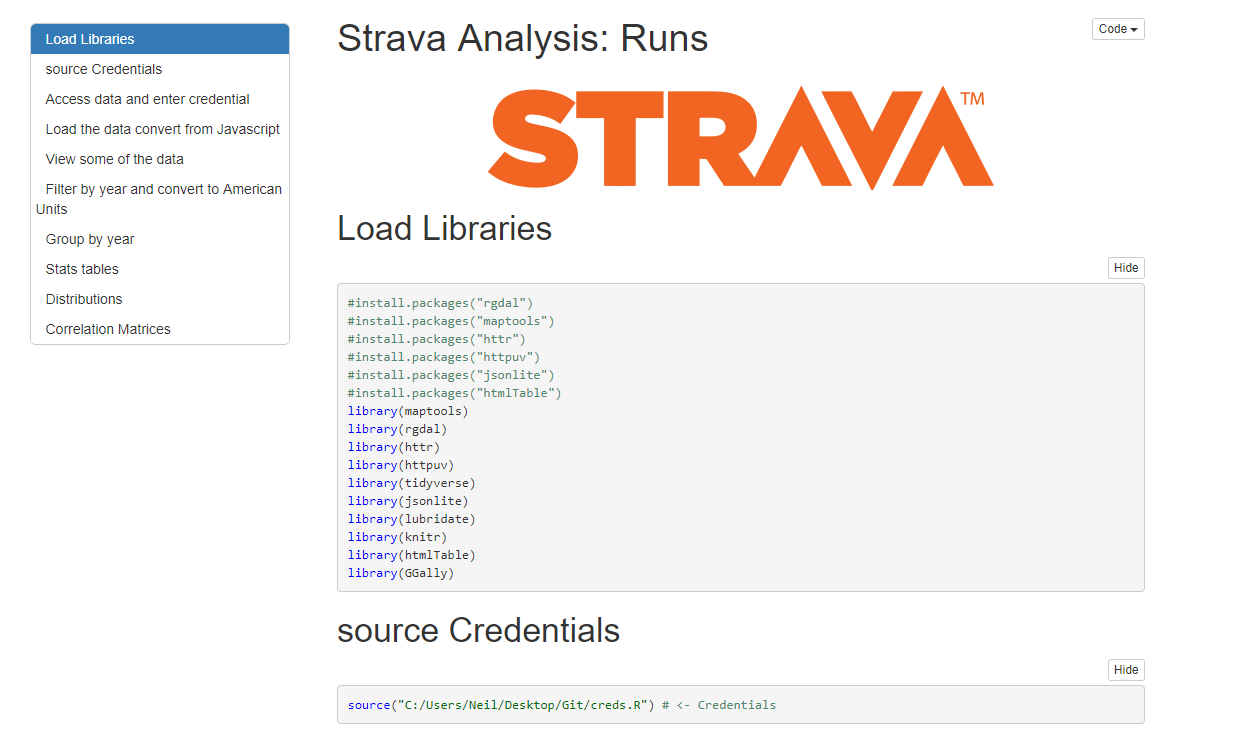Viewport: 1258px width, 746px height.
Task: Open Filter by year and convert section
Action: pyautogui.click(x=160, y=199)
